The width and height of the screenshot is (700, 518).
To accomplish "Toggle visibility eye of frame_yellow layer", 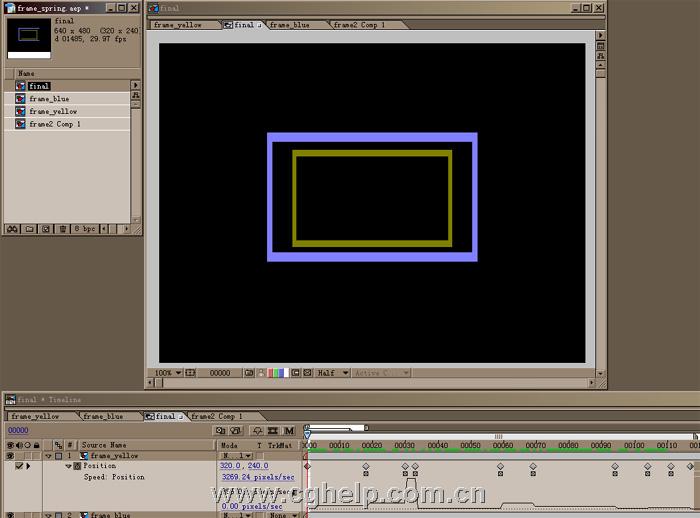I will pyautogui.click(x=10, y=456).
